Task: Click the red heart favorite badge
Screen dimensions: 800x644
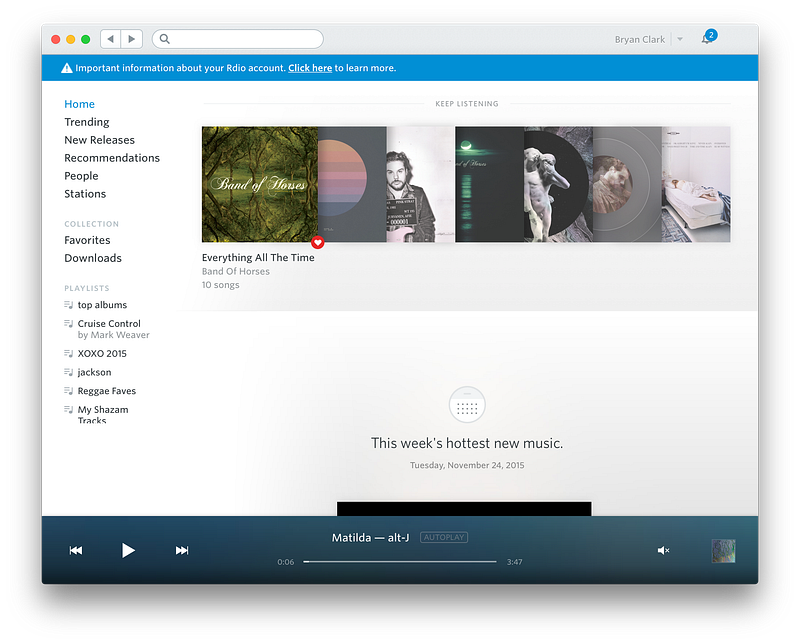Action: click(318, 242)
